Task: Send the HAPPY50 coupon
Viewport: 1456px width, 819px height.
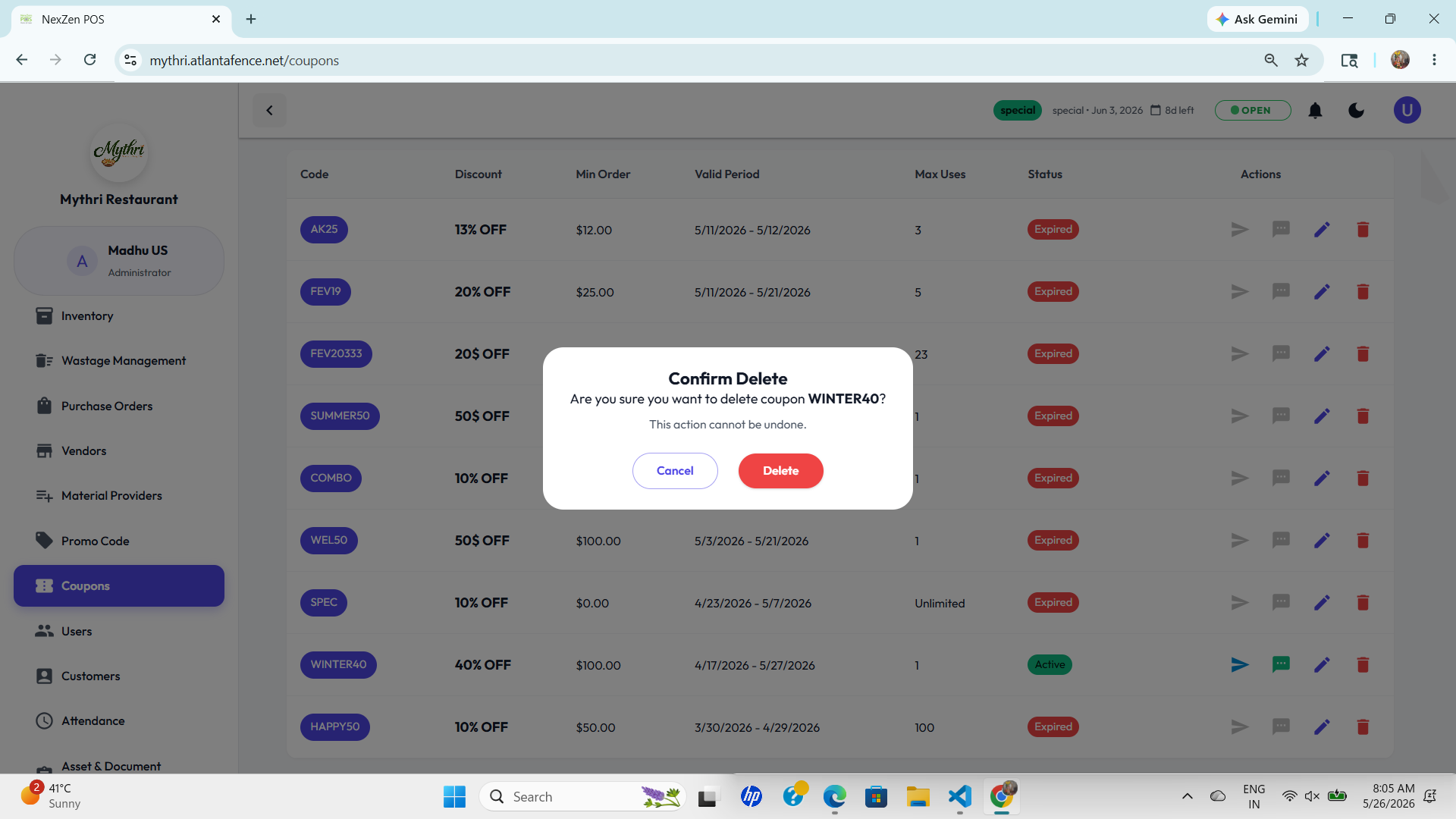Action: 1240,727
